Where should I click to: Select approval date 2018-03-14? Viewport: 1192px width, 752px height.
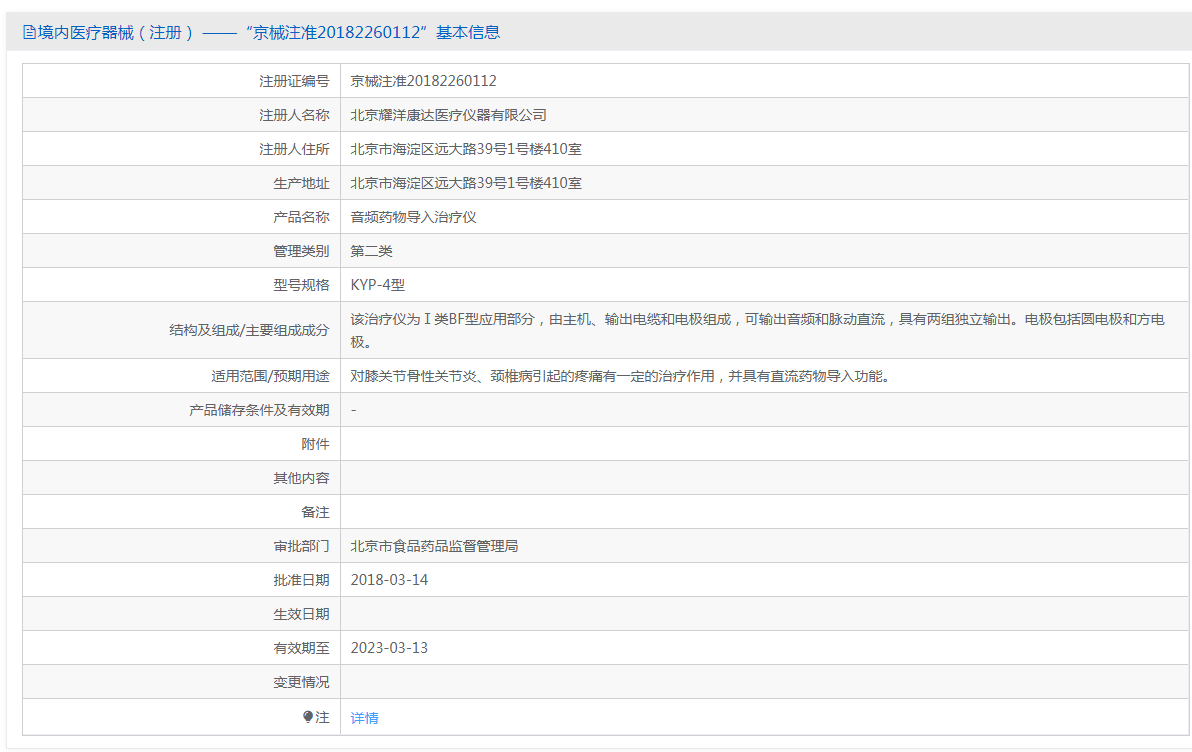pyautogui.click(x=389, y=580)
